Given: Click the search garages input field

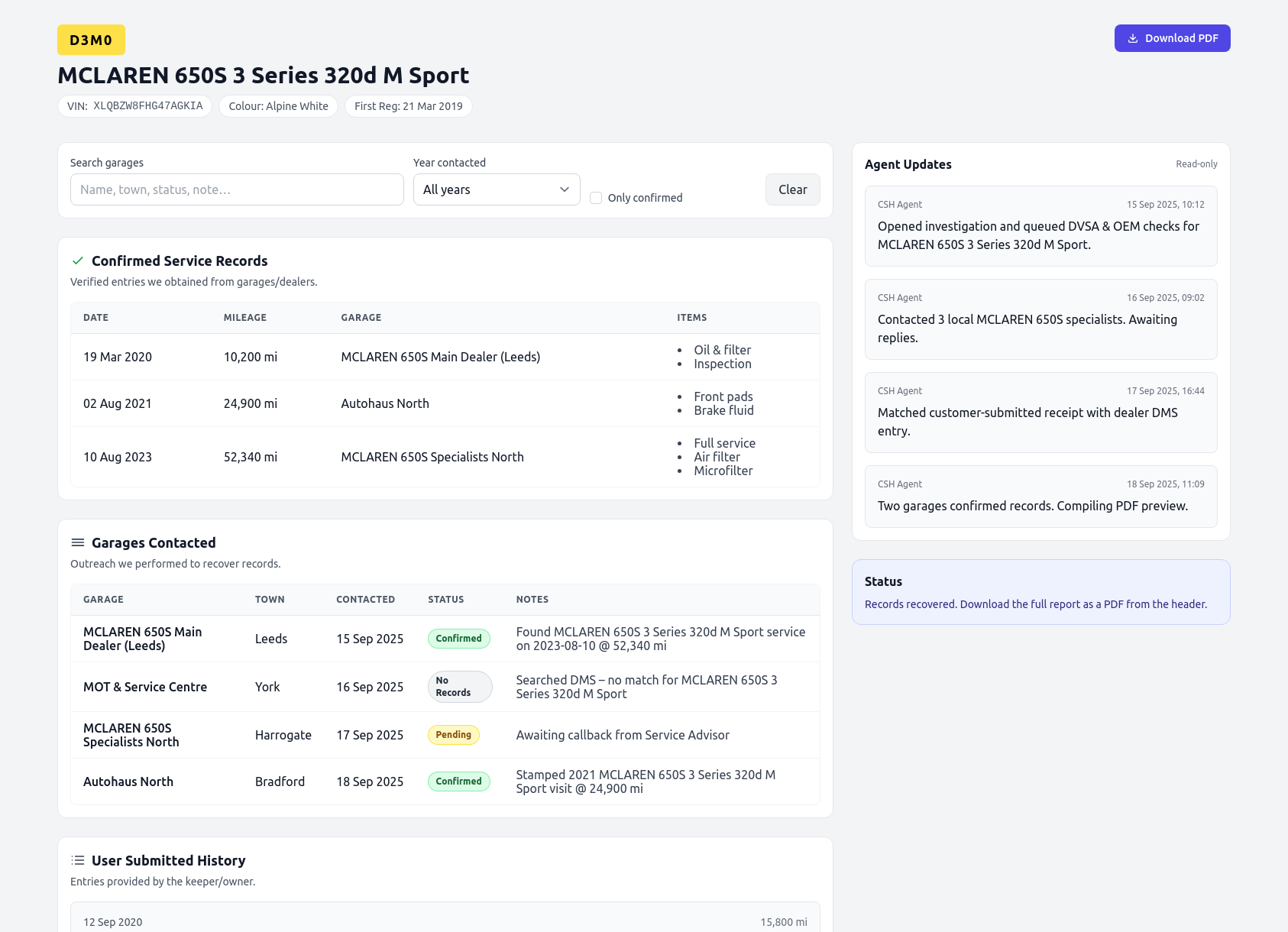Looking at the screenshot, I should point(236,189).
